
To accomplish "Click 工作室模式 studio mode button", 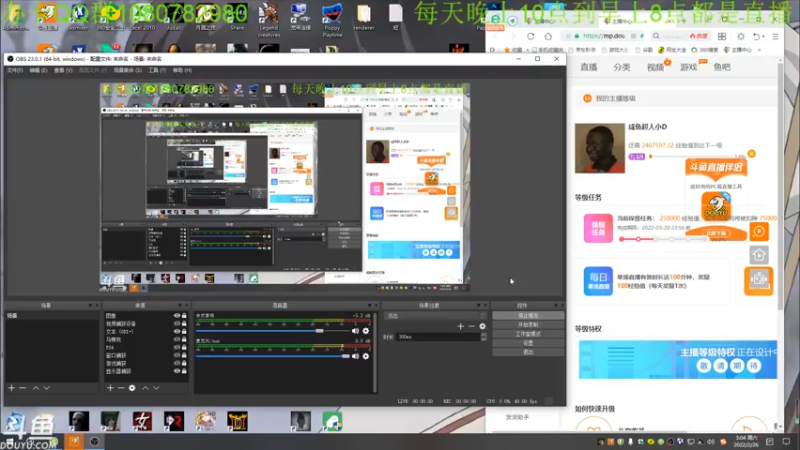I will [528, 334].
